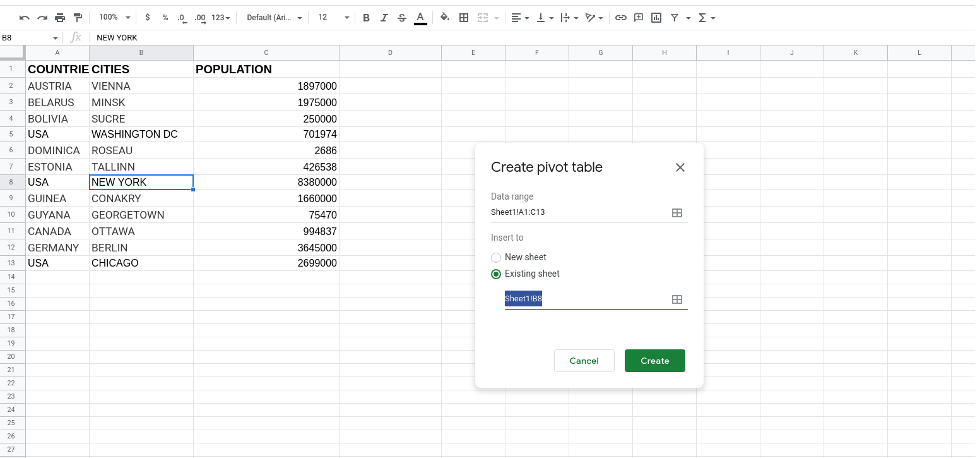Click the Create button
The height and width of the screenshot is (458, 977).
tap(655, 361)
